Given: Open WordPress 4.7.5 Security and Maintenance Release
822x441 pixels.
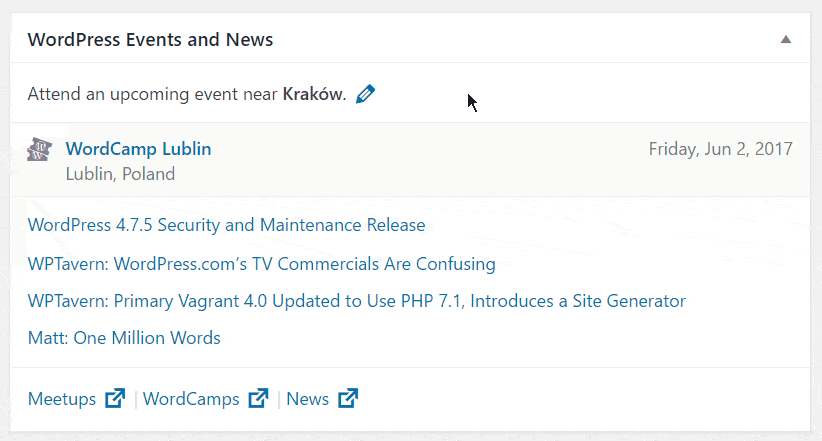Looking at the screenshot, I should coord(226,225).
